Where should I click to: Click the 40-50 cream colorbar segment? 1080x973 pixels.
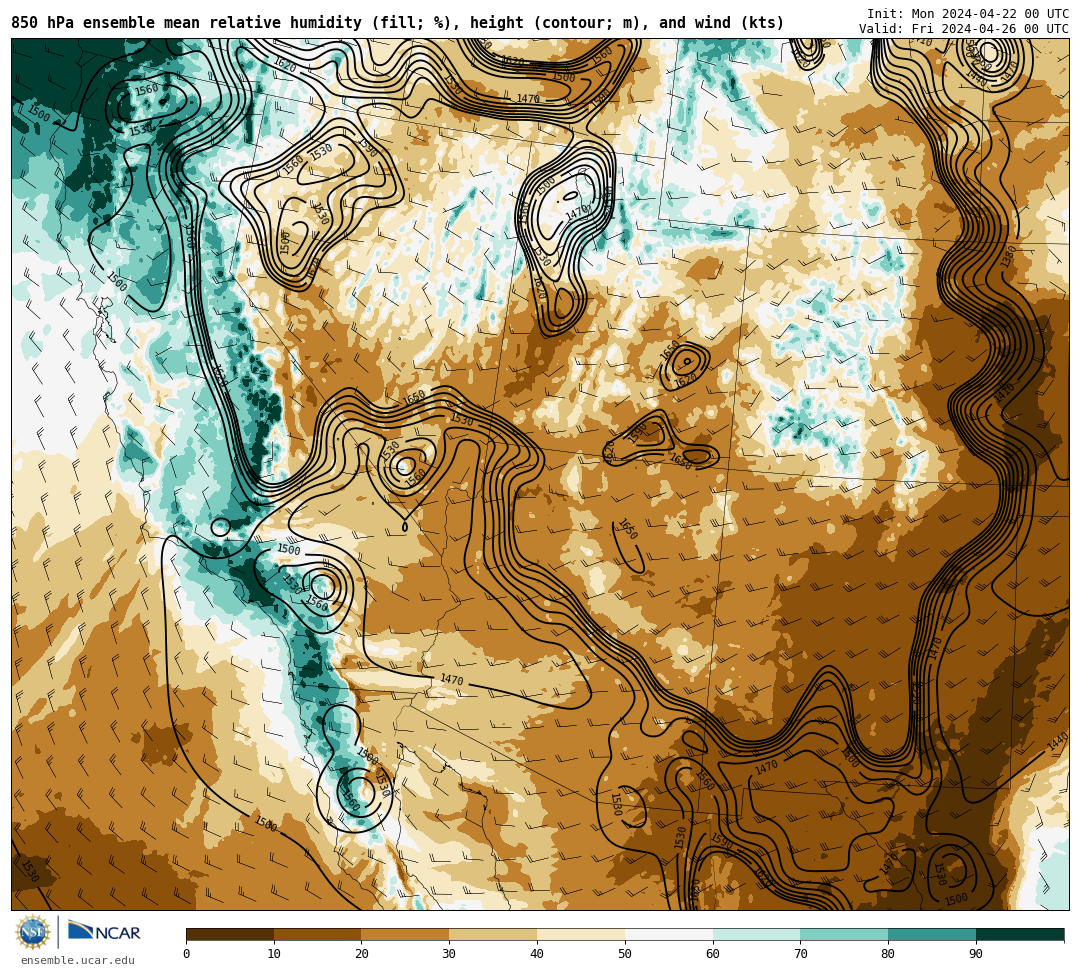coord(581,934)
